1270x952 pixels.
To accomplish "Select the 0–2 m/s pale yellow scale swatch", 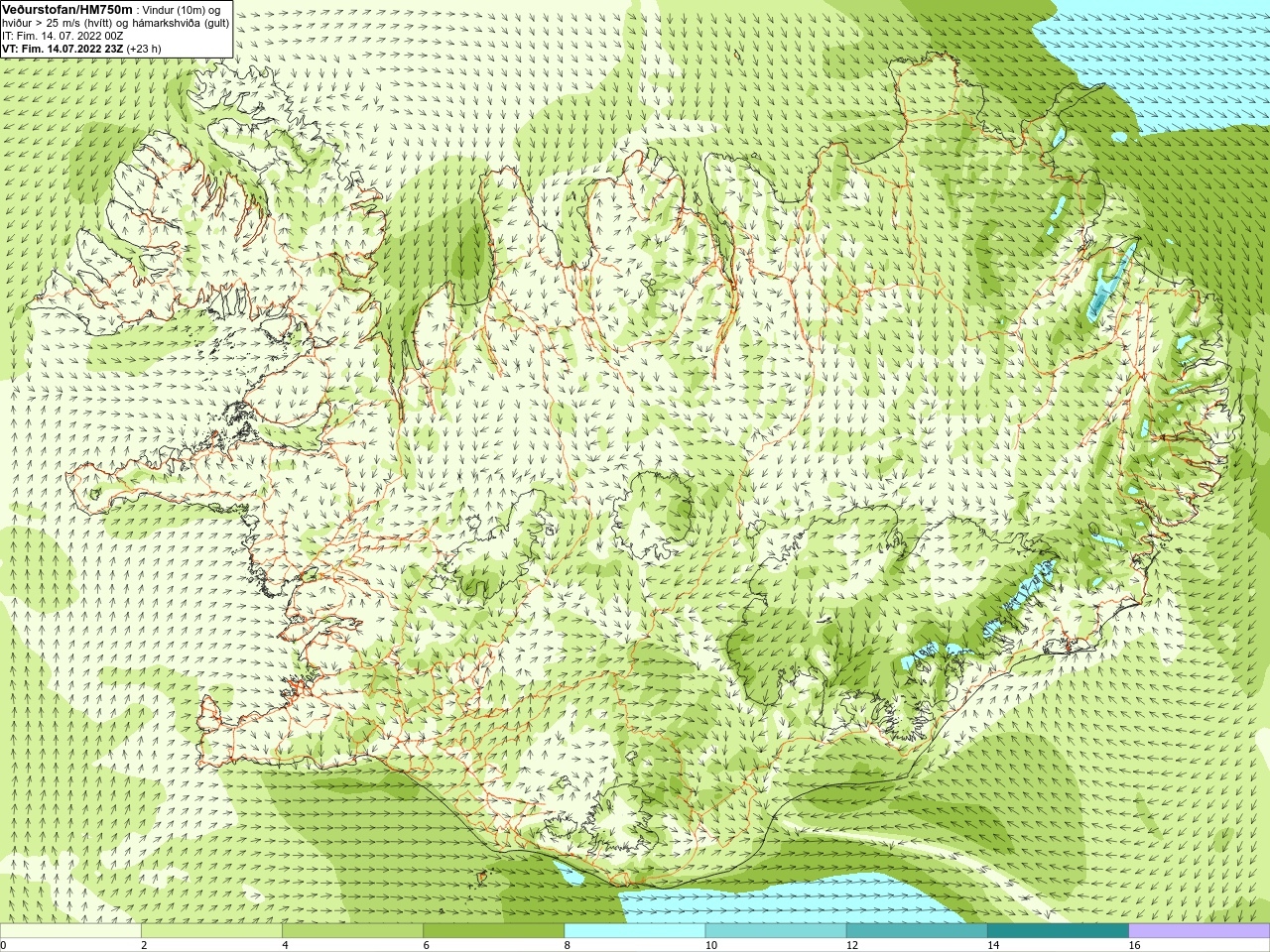I will pyautogui.click(x=70, y=930).
